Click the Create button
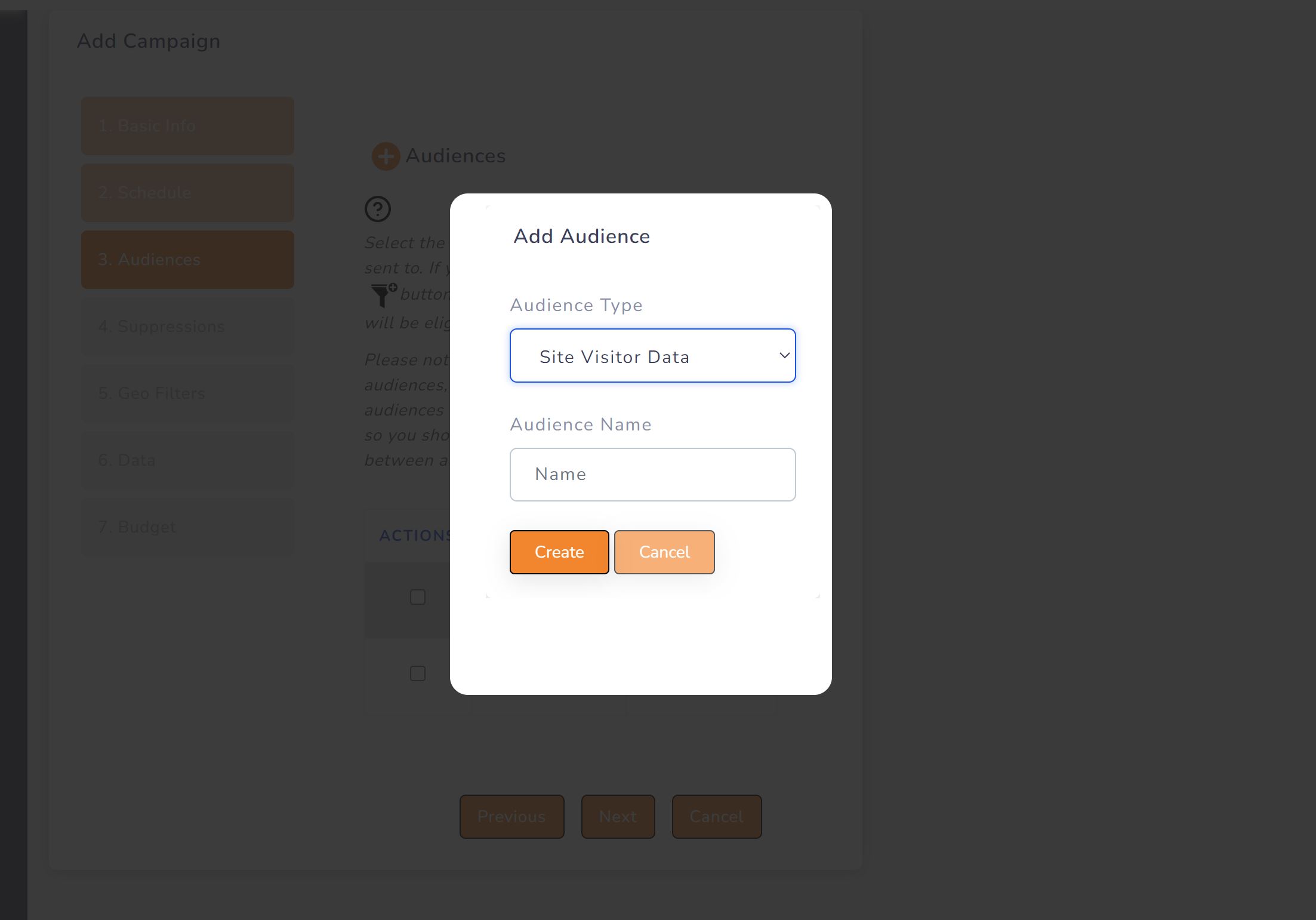 (559, 552)
